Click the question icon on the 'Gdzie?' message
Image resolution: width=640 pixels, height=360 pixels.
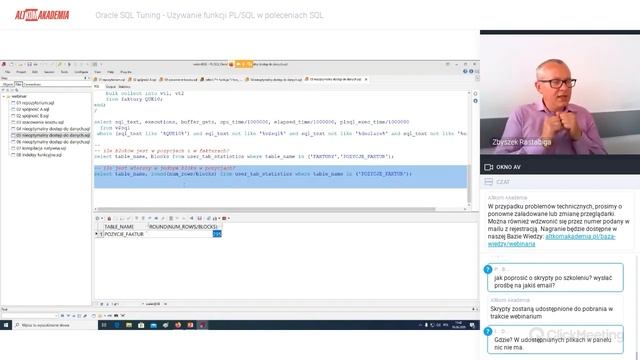click(488, 331)
